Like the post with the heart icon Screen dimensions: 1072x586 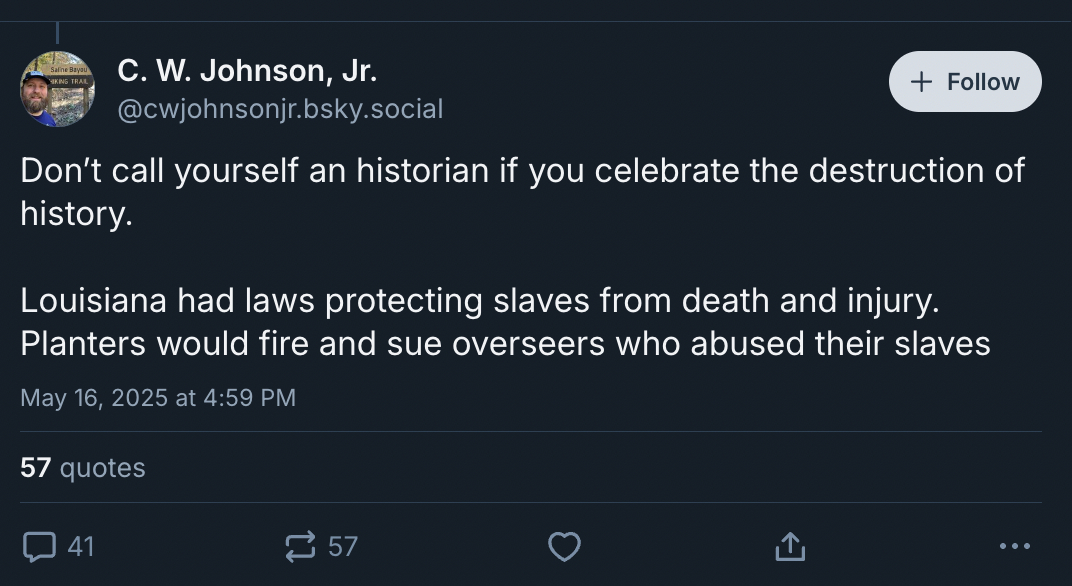click(x=564, y=546)
